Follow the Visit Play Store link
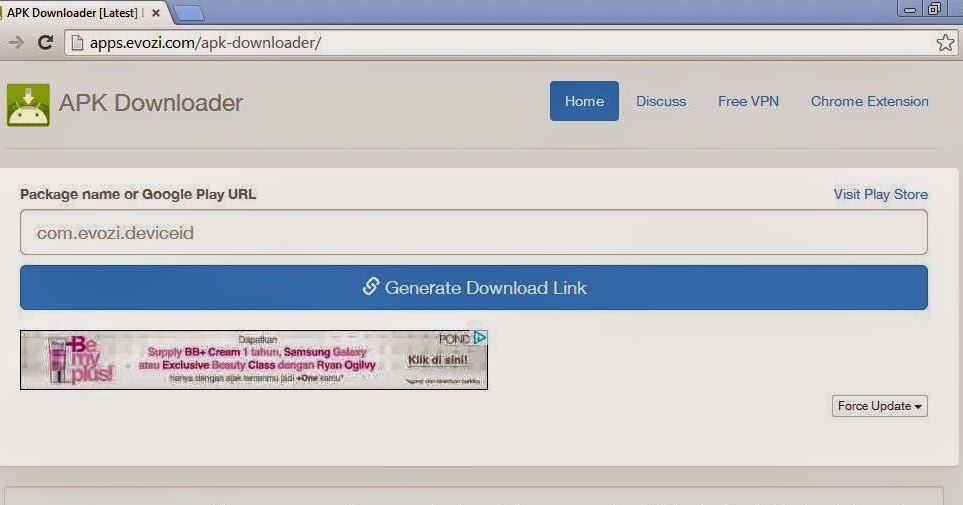Screen dimensions: 963x505 pyautogui.click(x=881, y=194)
